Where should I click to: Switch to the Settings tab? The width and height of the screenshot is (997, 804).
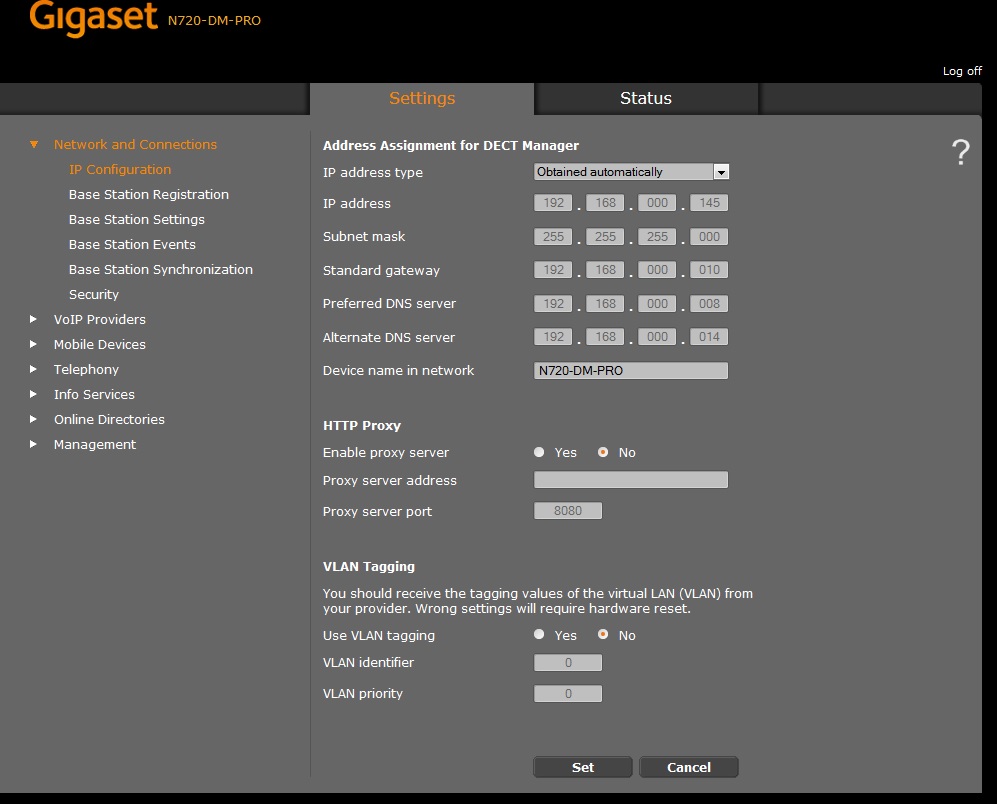click(x=422, y=98)
